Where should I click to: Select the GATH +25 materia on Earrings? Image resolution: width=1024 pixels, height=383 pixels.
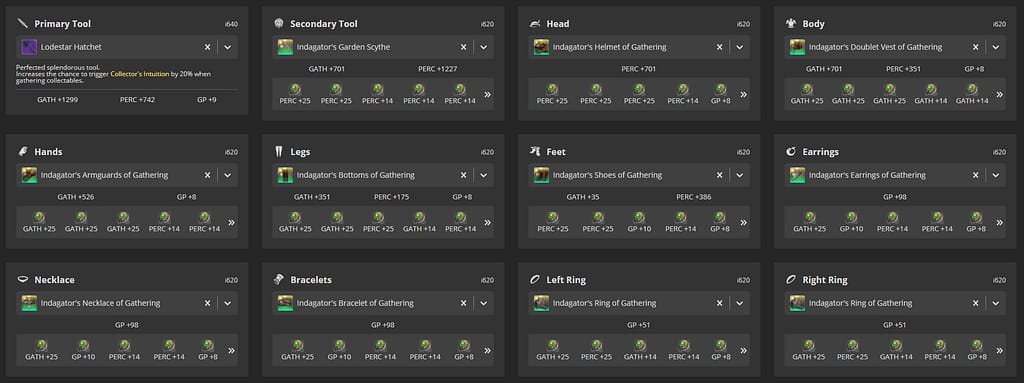pos(809,222)
